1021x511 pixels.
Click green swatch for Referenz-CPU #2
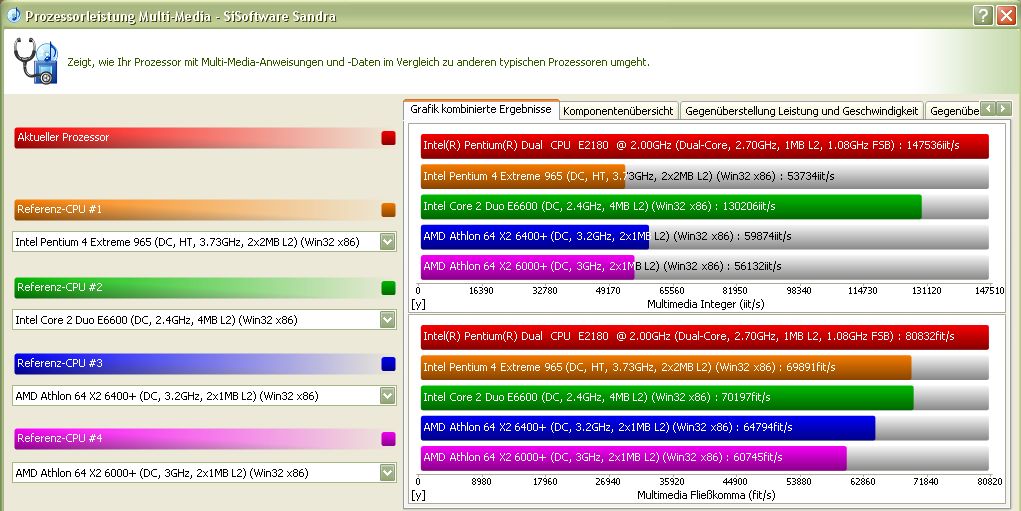[x=388, y=288]
